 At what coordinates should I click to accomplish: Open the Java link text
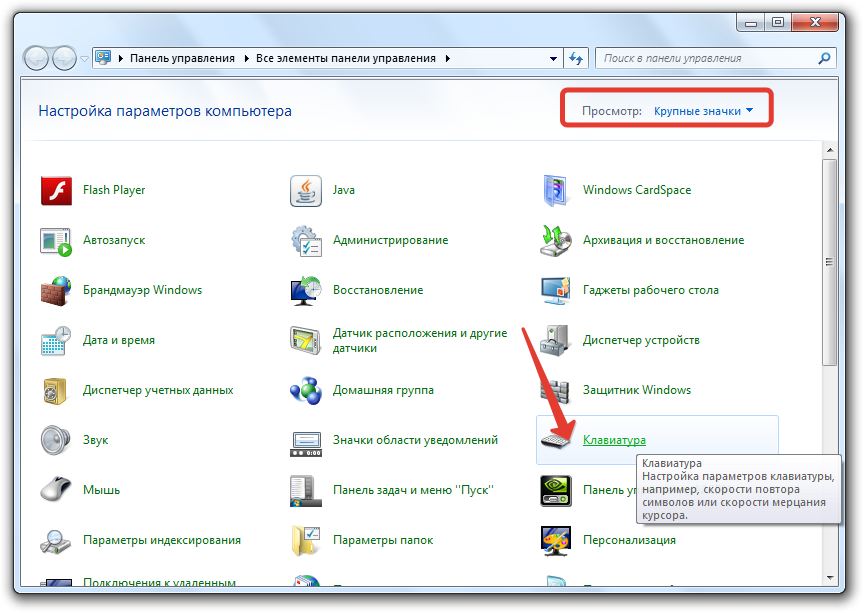[x=344, y=190]
